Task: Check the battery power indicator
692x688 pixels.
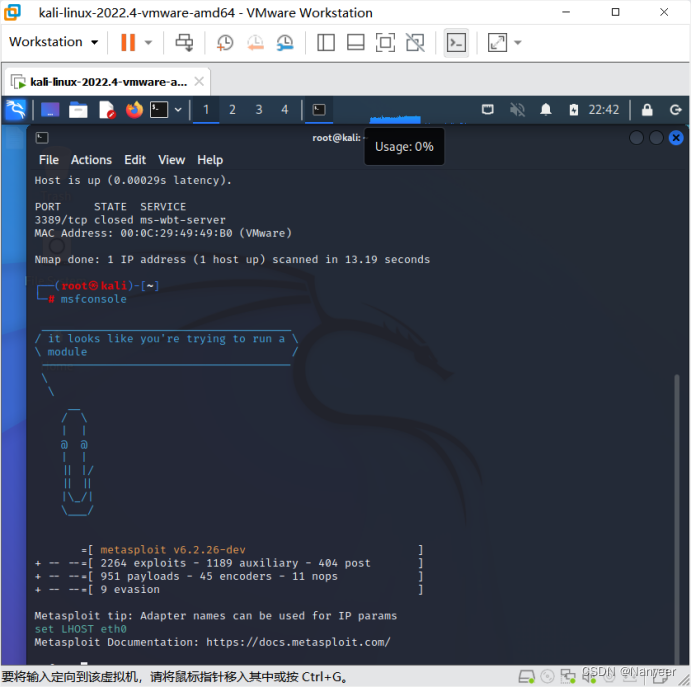Action: click(x=574, y=109)
